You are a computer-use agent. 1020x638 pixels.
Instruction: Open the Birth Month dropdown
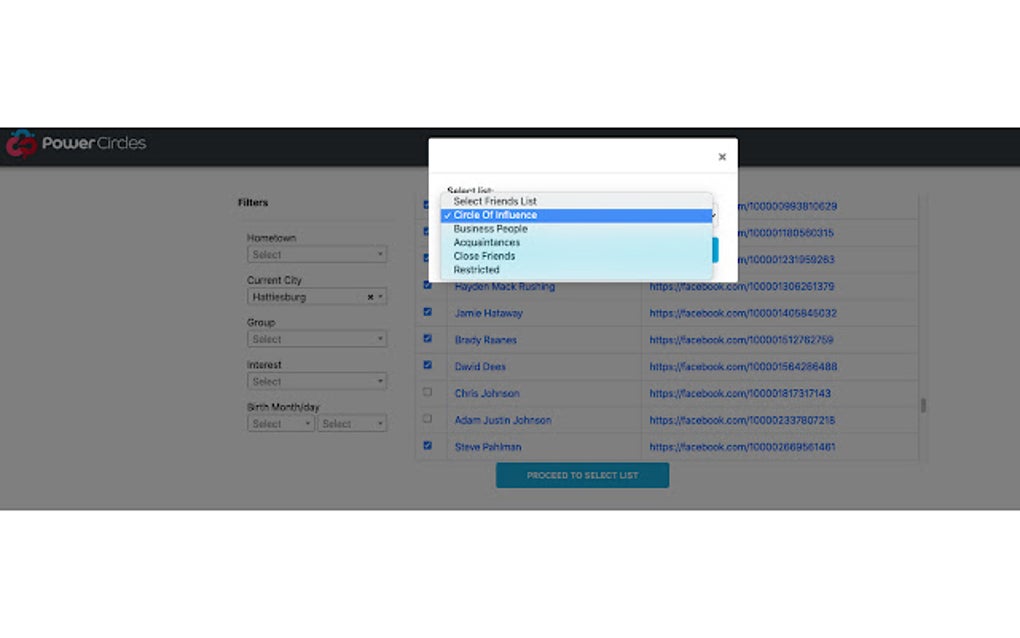[281, 423]
